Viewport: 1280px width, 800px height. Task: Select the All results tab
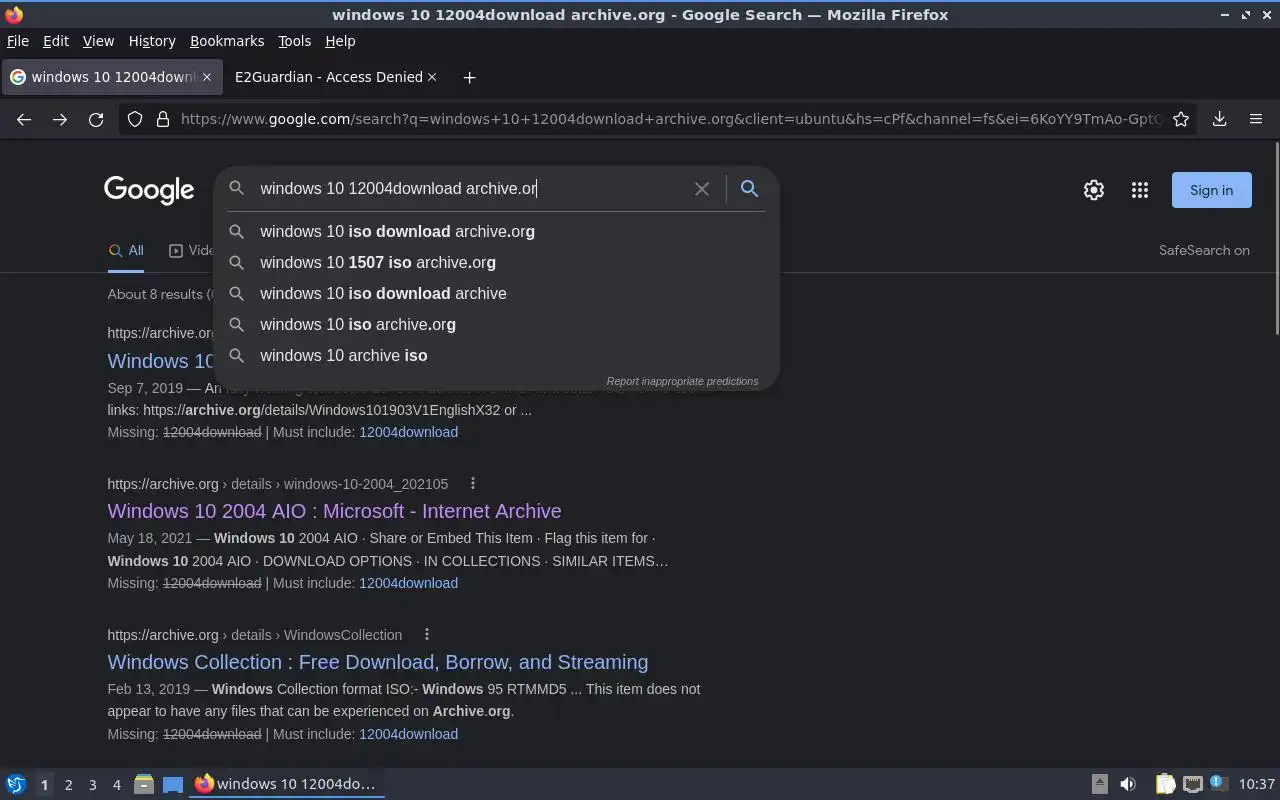point(126,250)
